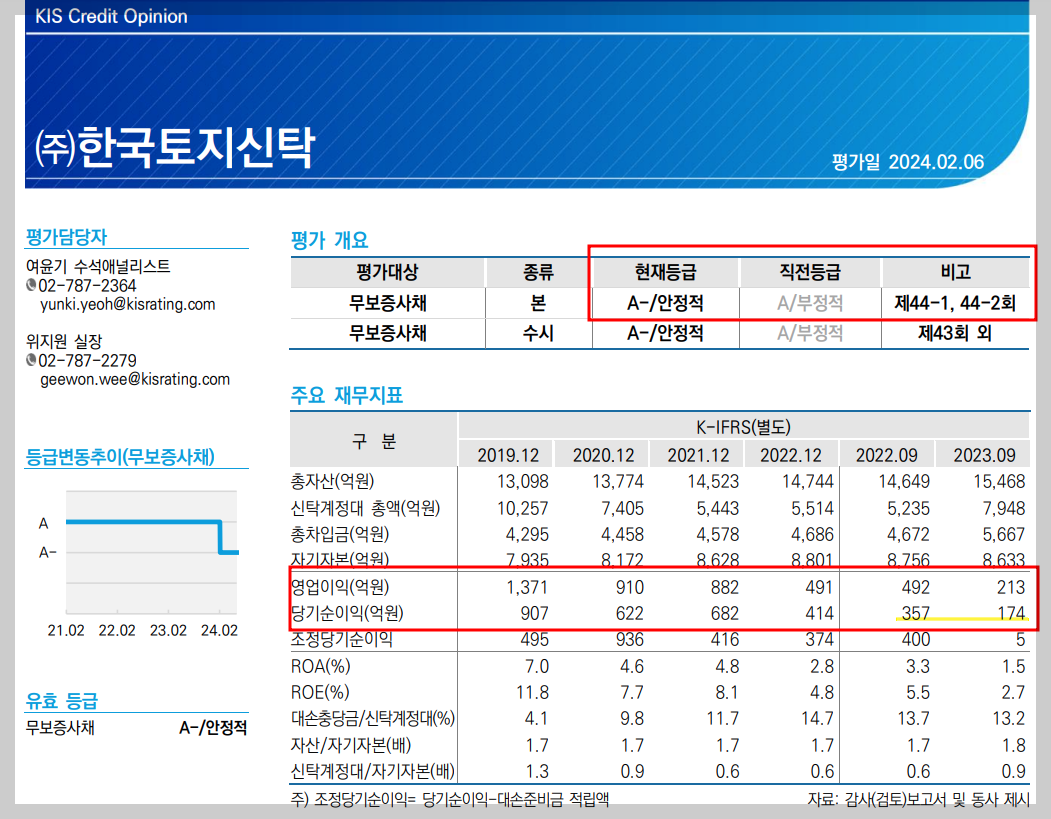This screenshot has width=1051, height=819.
Task: Click the 등급변동추이(무보증사채) heading
Action: coord(120,456)
